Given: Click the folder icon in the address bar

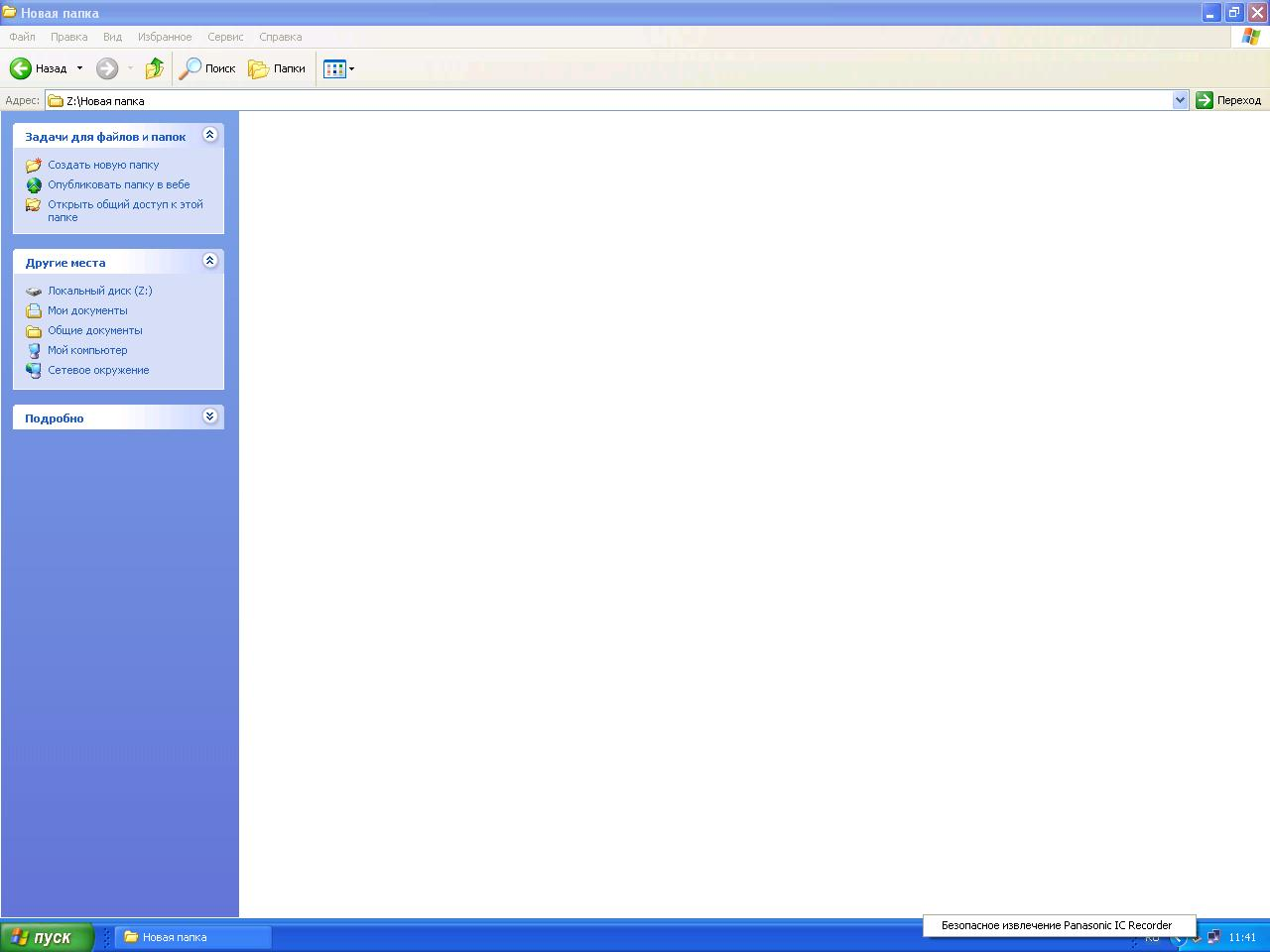Looking at the screenshot, I should click(57, 100).
